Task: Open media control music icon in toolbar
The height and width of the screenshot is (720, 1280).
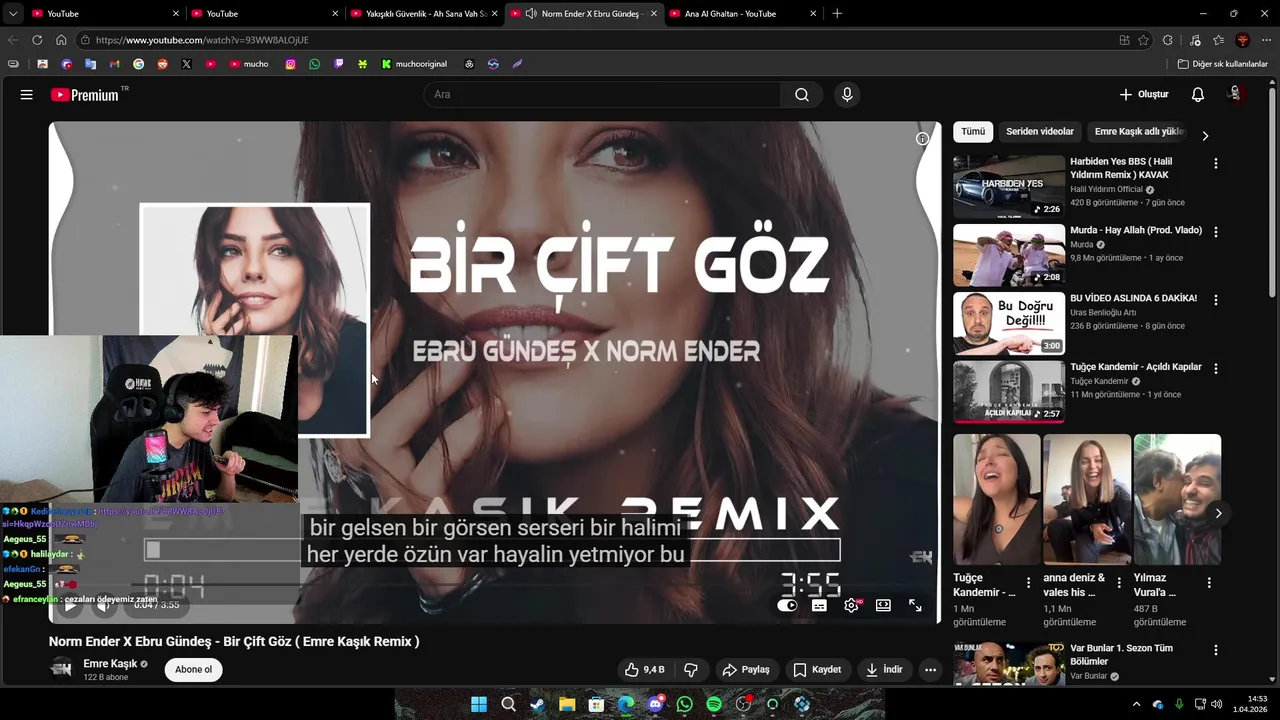Action: pyautogui.click(x=1195, y=40)
